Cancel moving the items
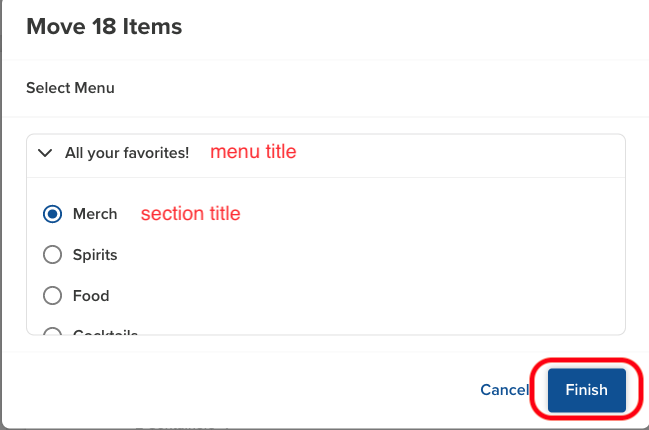649x430 pixels. click(505, 390)
